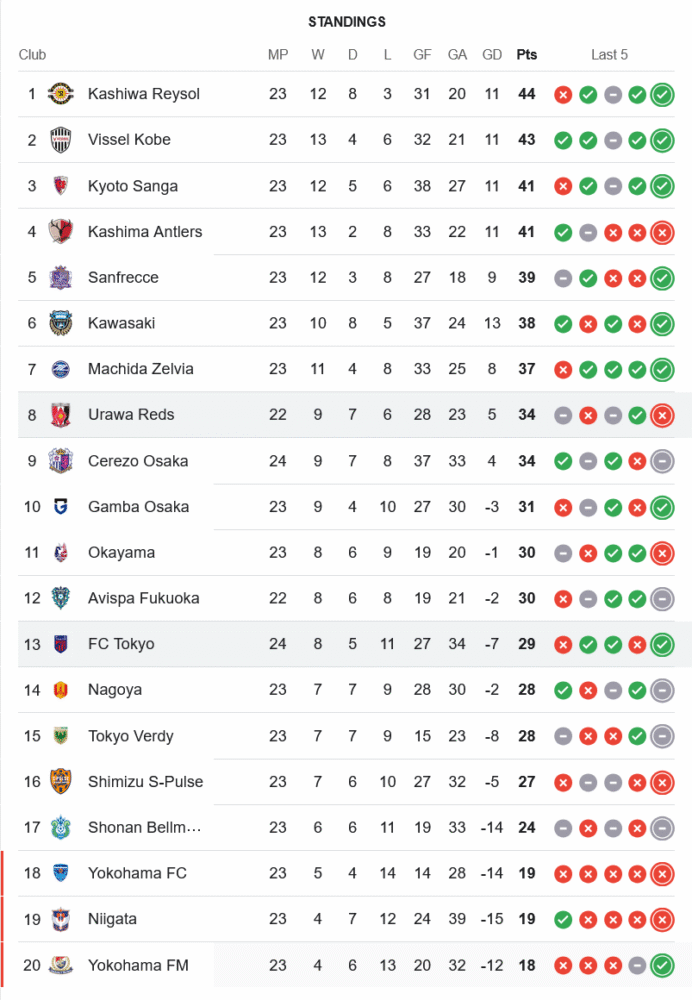The height and width of the screenshot is (1000, 692).
Task: Click the Urawa Reds club crest
Action: tap(61, 415)
